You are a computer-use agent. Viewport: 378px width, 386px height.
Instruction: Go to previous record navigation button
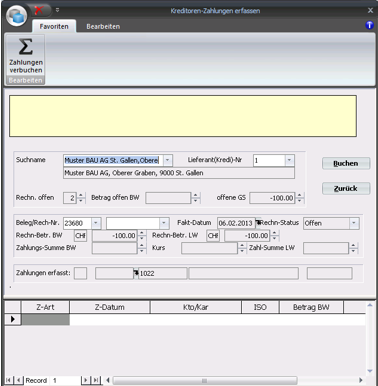coord(18,380)
